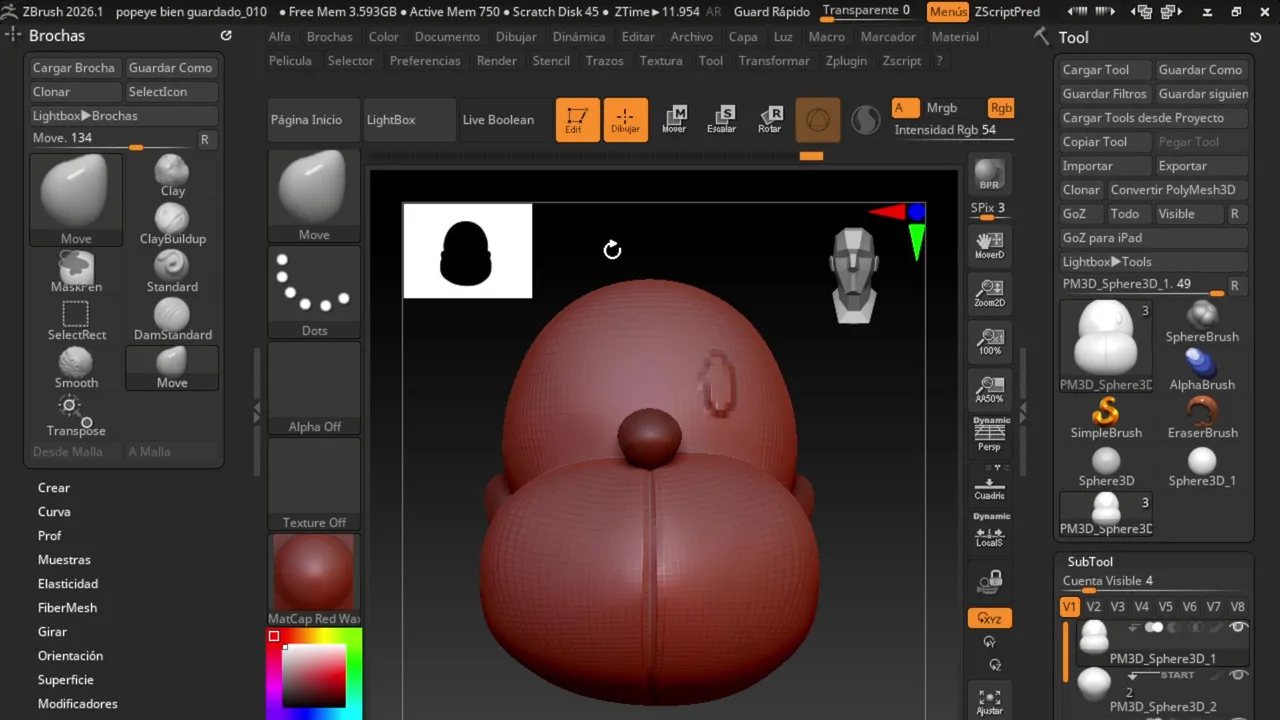Toggle Dibujar draw mode
The height and width of the screenshot is (720, 1280).
click(626, 120)
